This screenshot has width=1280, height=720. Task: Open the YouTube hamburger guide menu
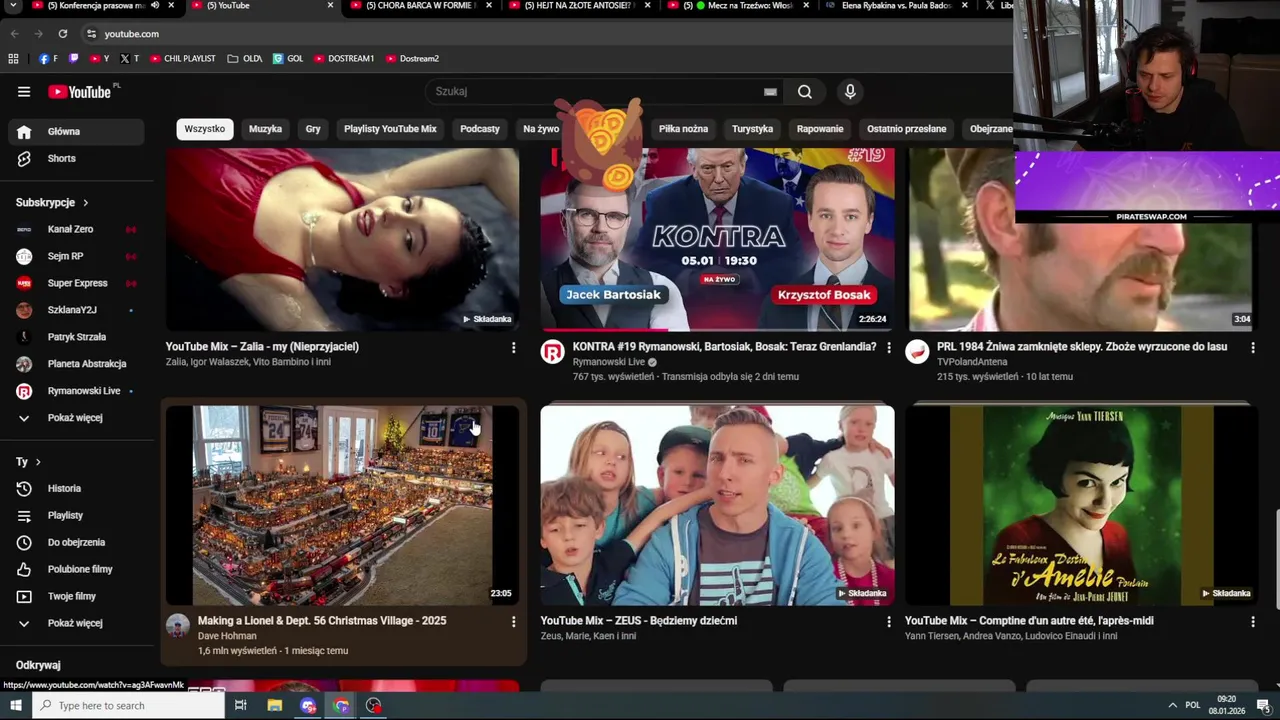point(24,92)
